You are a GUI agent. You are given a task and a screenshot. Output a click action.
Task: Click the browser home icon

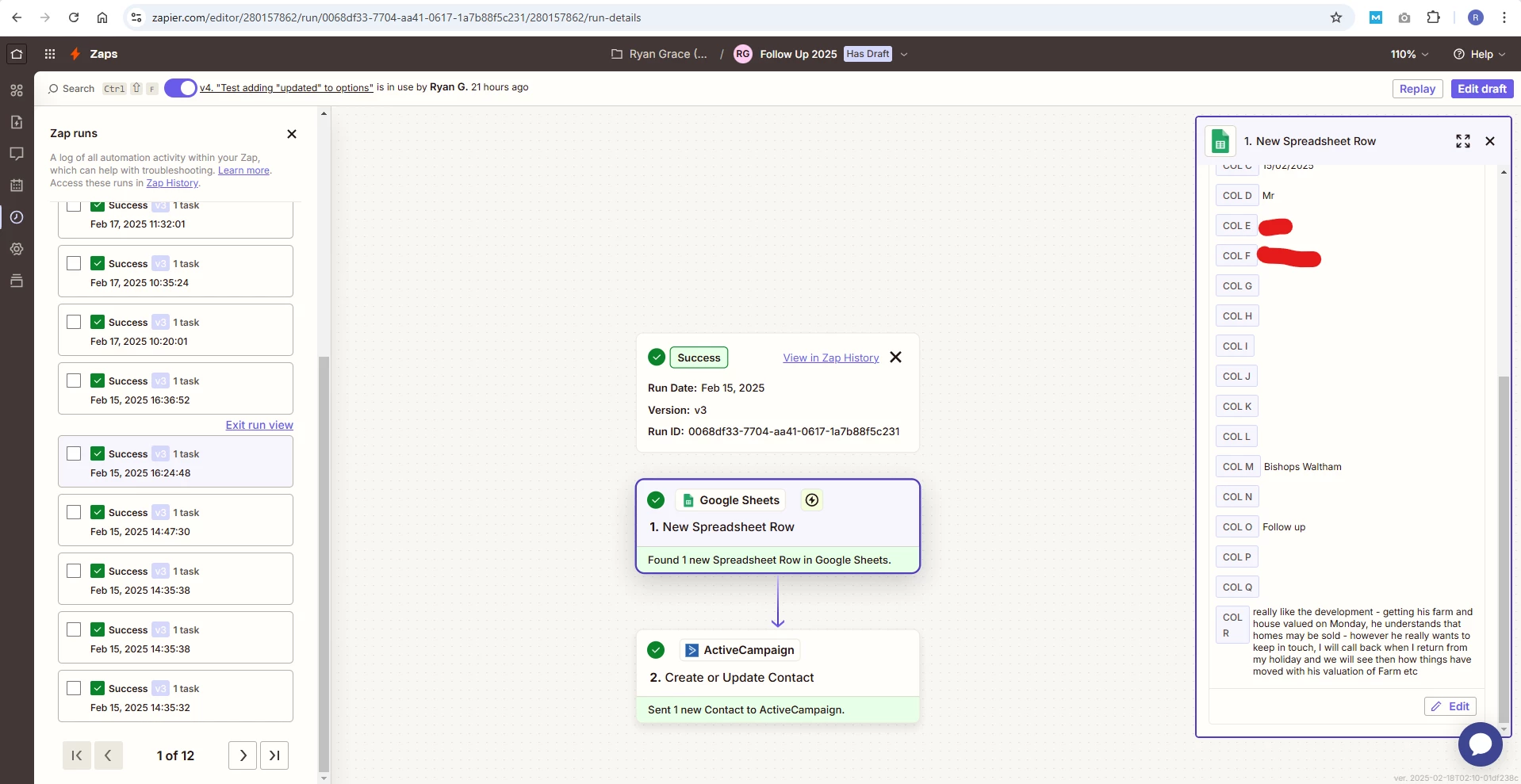[x=102, y=17]
